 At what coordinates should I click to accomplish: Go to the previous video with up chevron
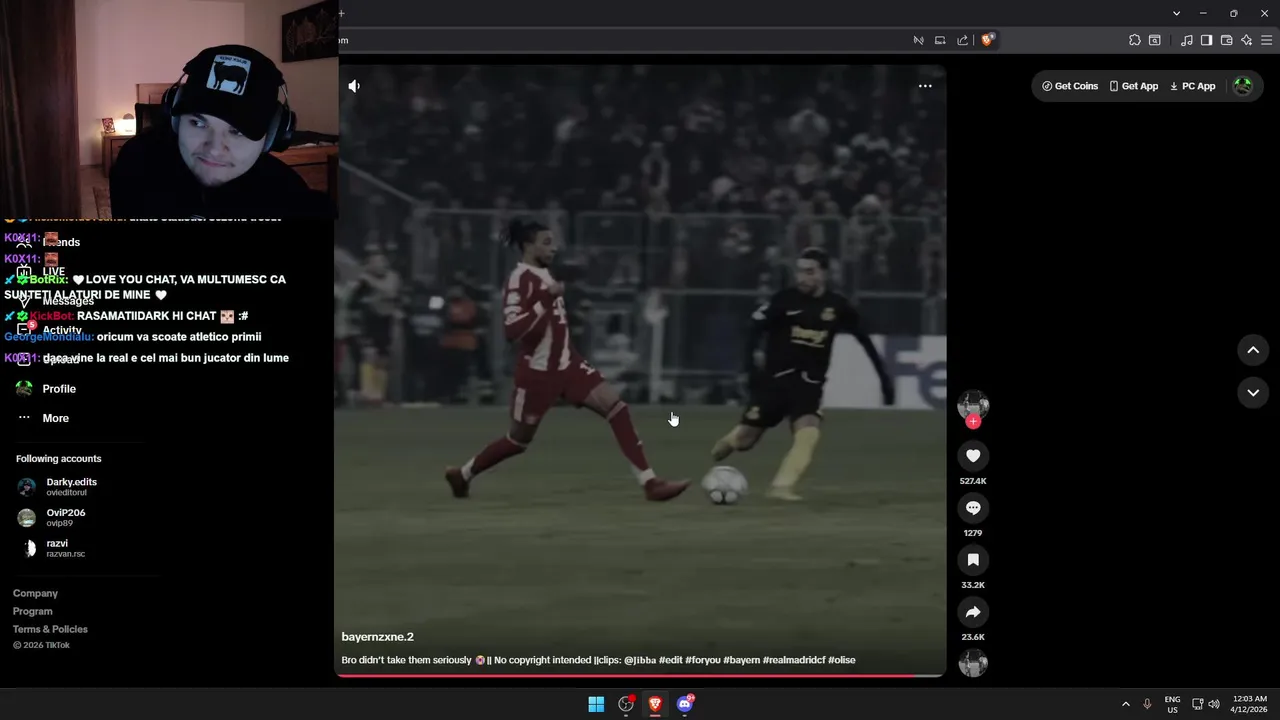[x=1253, y=350]
